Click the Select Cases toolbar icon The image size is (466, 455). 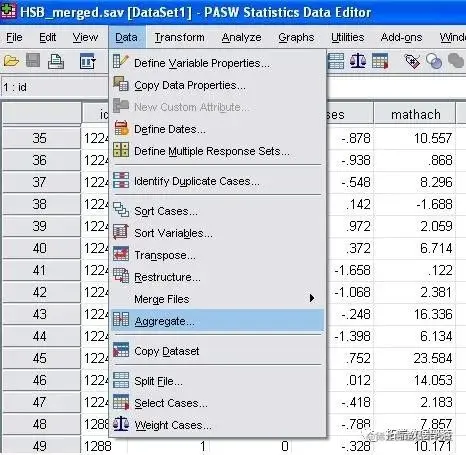pos(380,61)
